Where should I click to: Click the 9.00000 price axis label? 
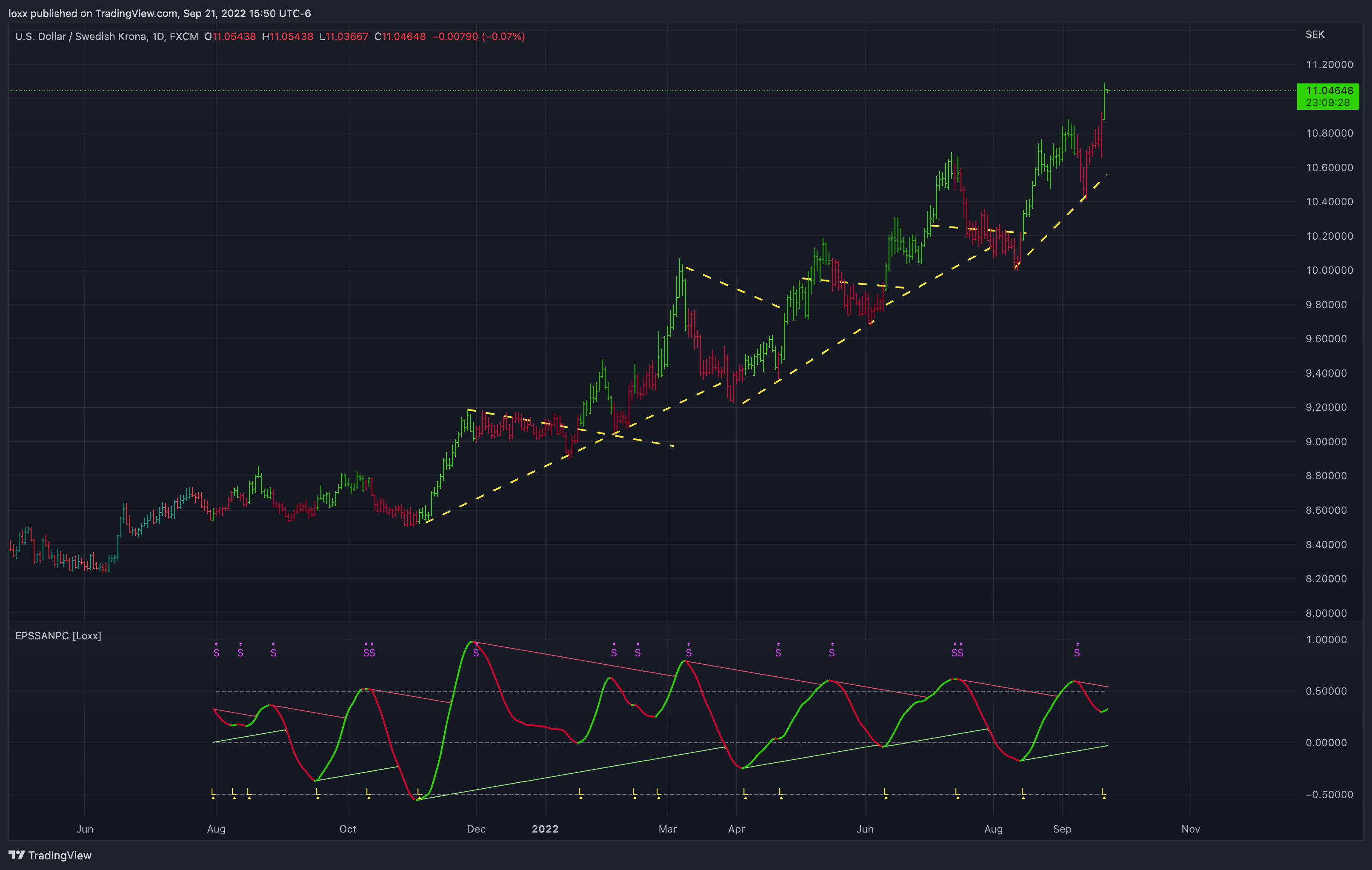1326,441
